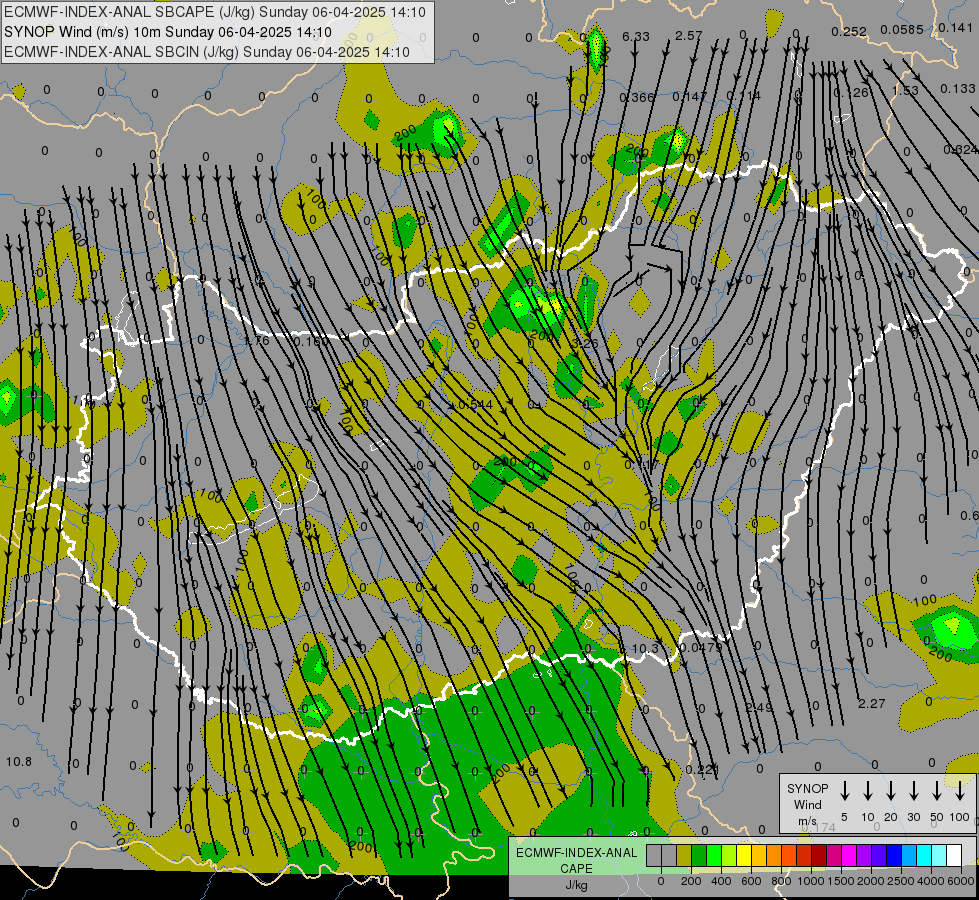Click the 10.8 value on the map
Screen dimensions: 979x900
[x=19, y=761]
